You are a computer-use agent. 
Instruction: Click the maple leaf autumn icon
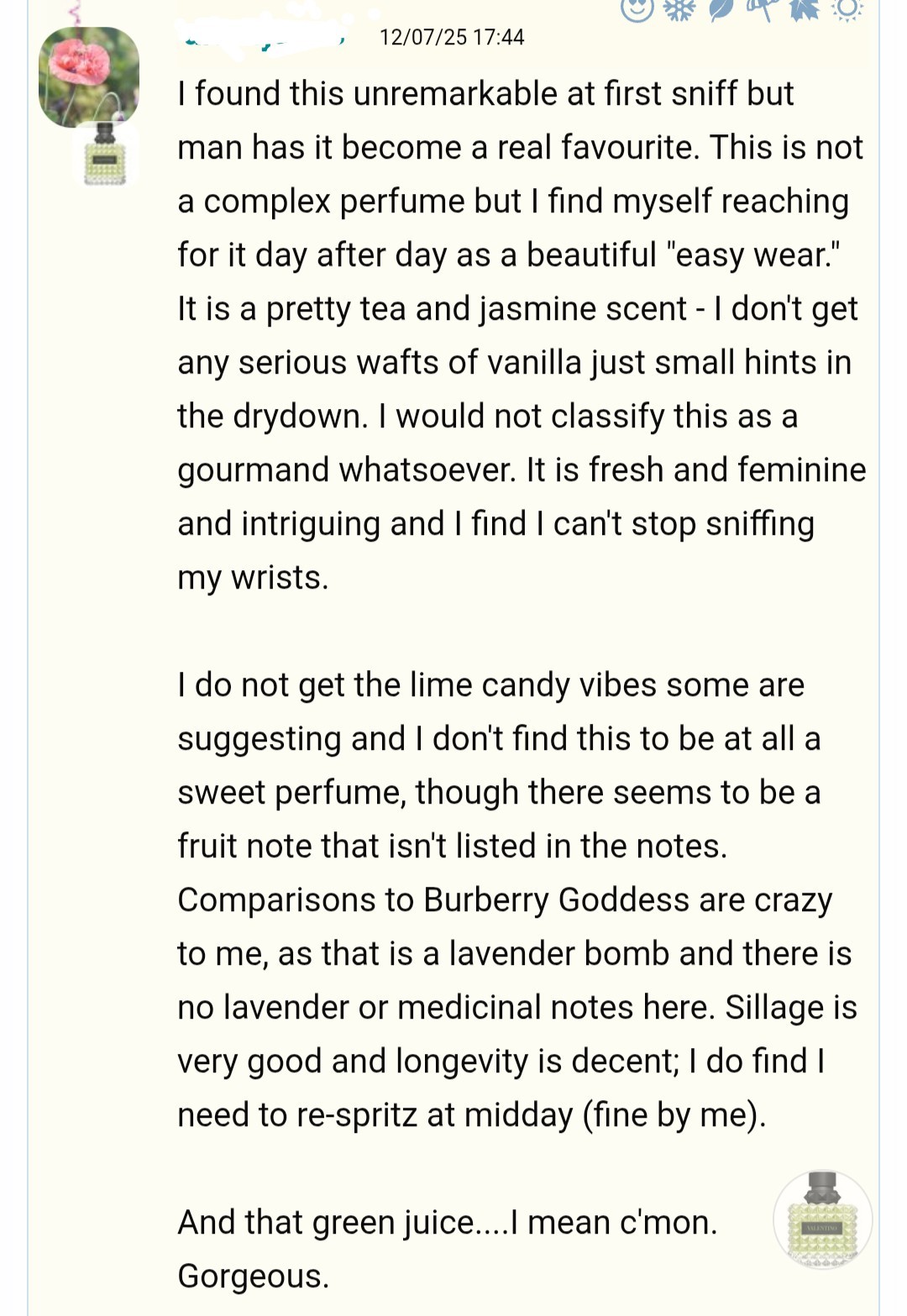tap(805, 8)
